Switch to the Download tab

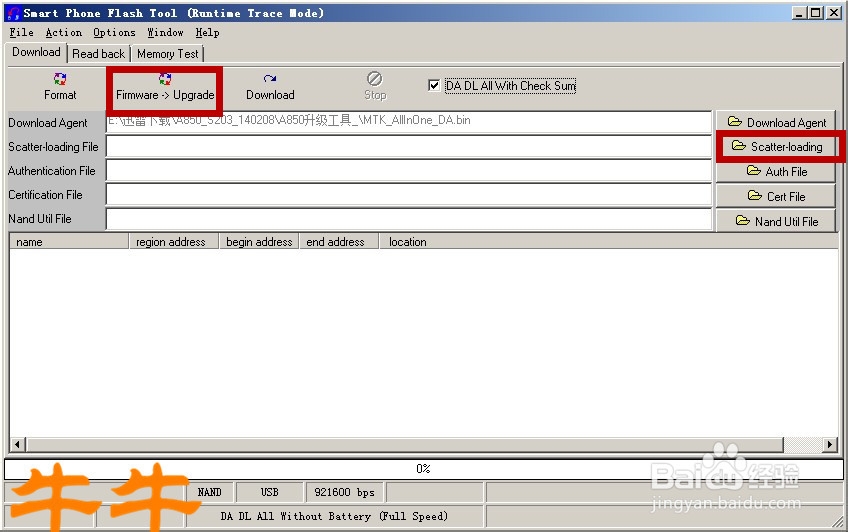[36, 52]
